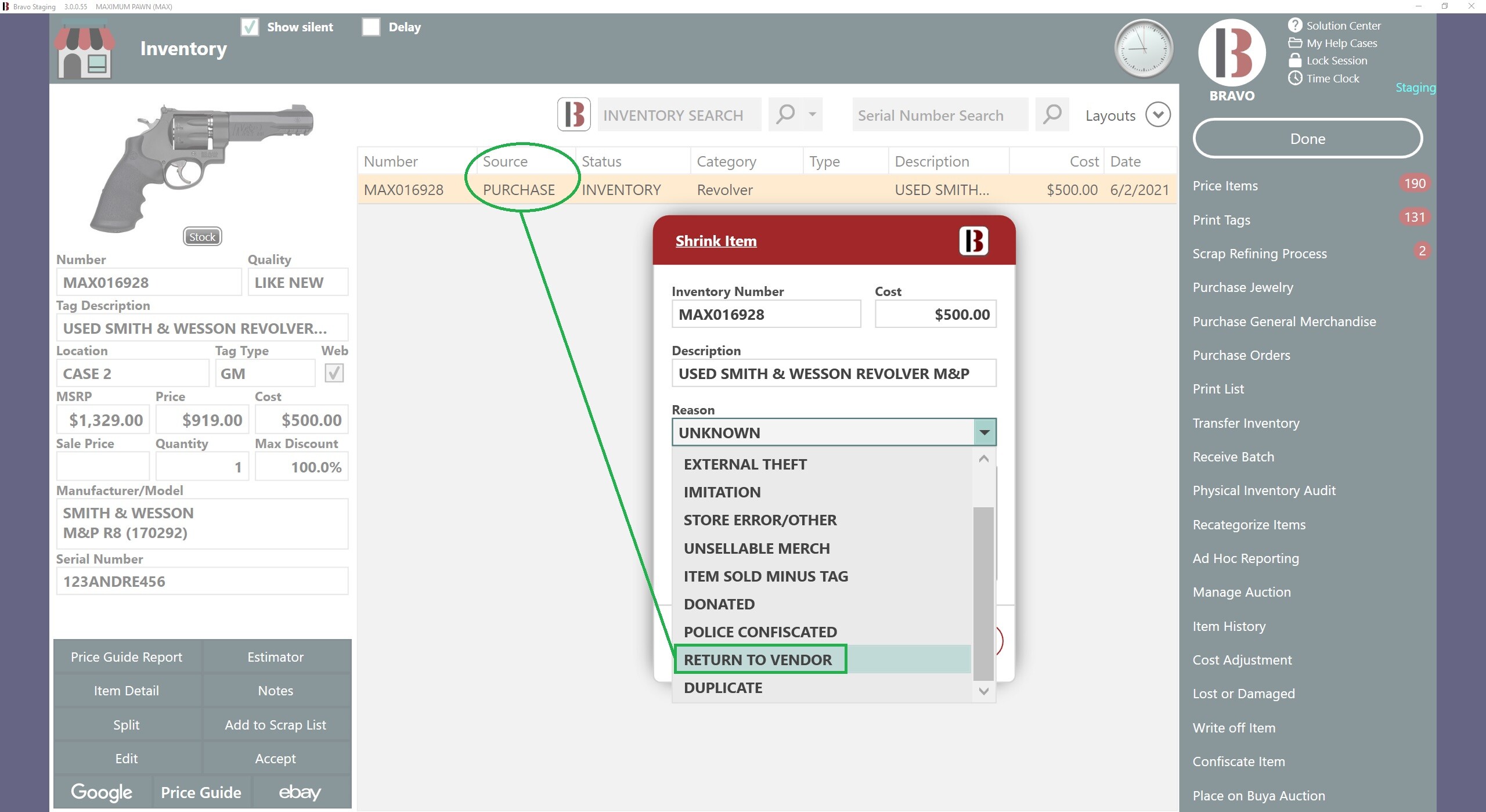Image resolution: width=1486 pixels, height=812 pixels.
Task: Click Add to Scrap List
Action: tap(276, 725)
